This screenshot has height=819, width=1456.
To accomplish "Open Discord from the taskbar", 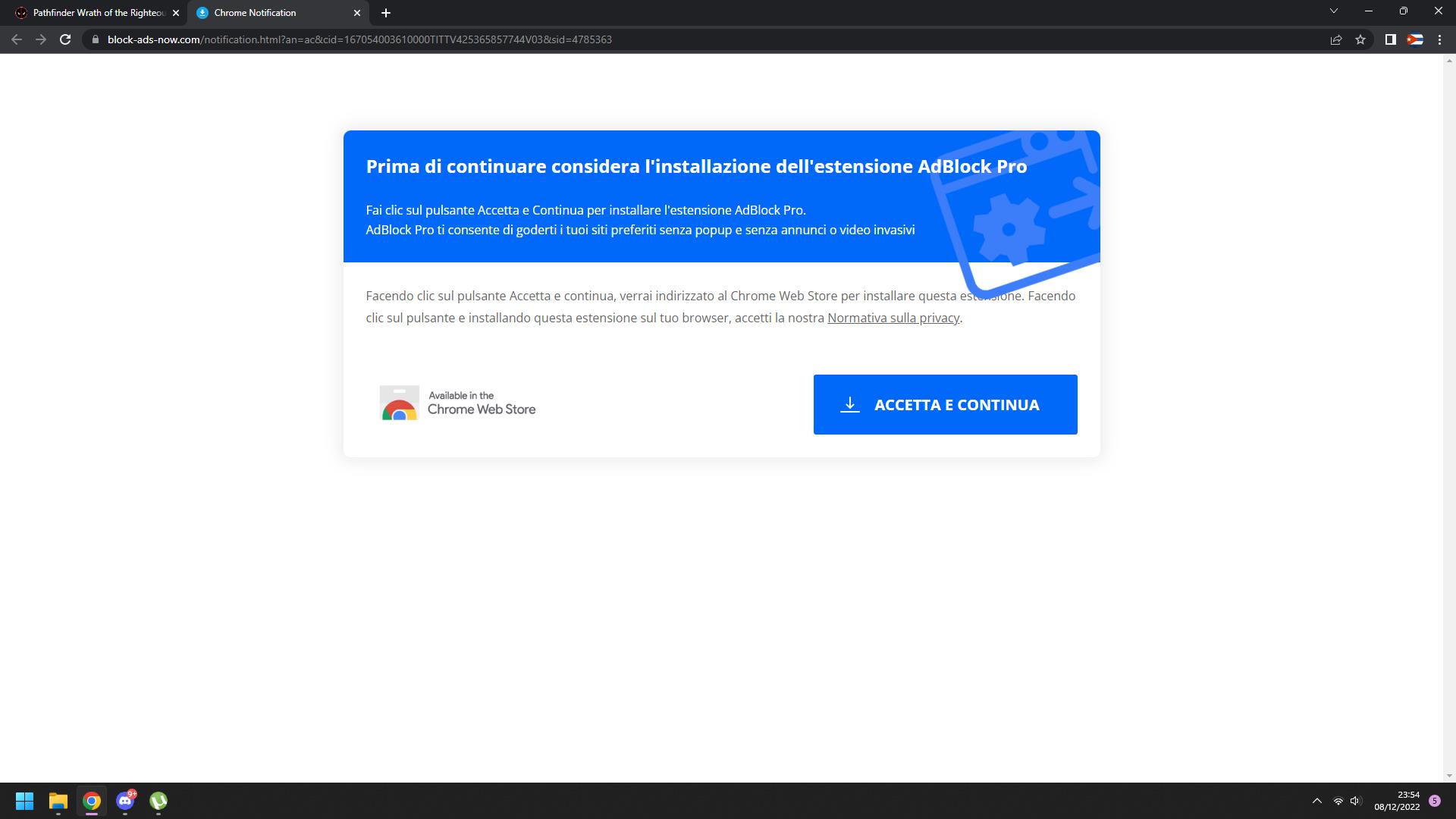I will click(x=125, y=801).
